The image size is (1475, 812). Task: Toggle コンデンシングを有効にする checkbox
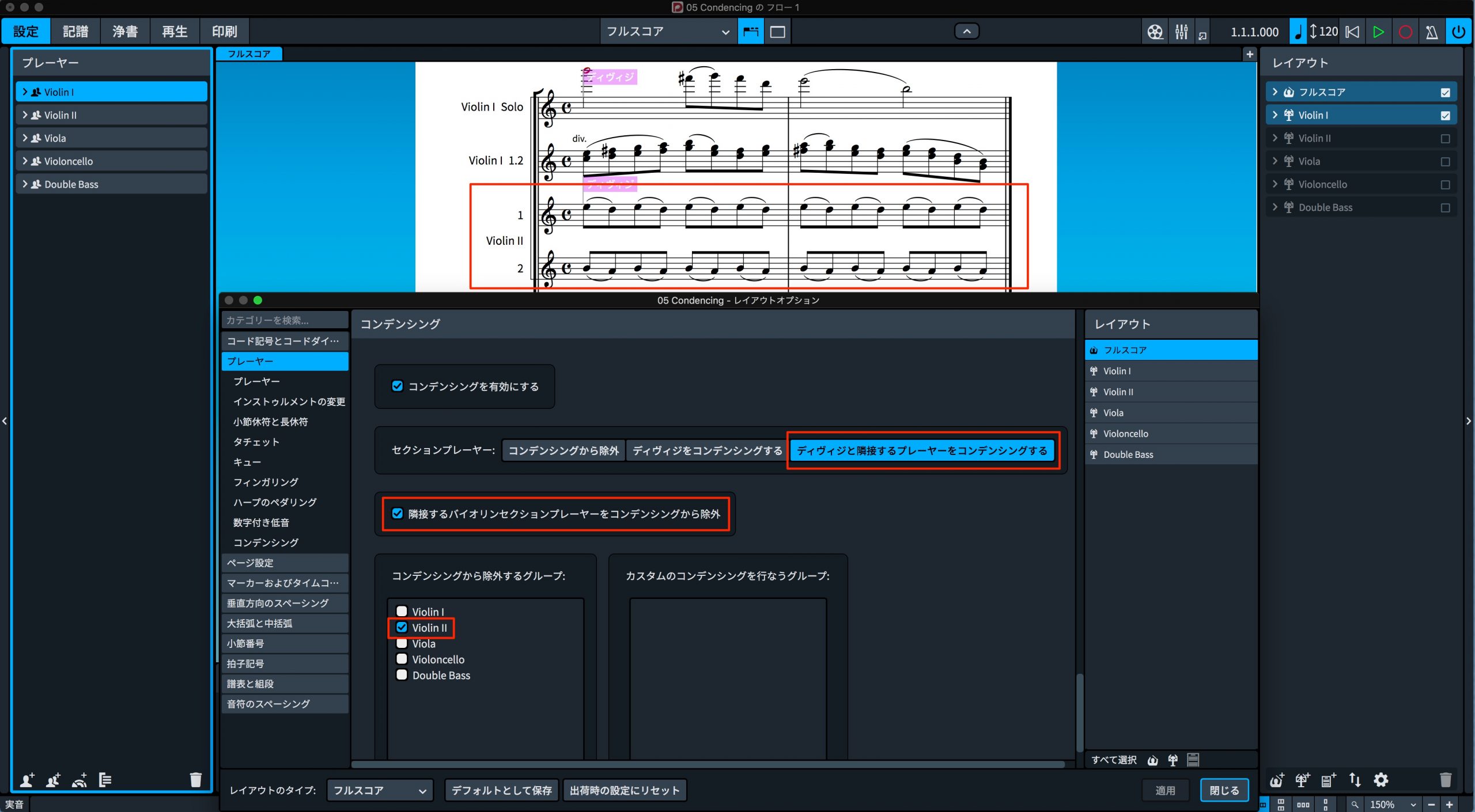point(398,386)
